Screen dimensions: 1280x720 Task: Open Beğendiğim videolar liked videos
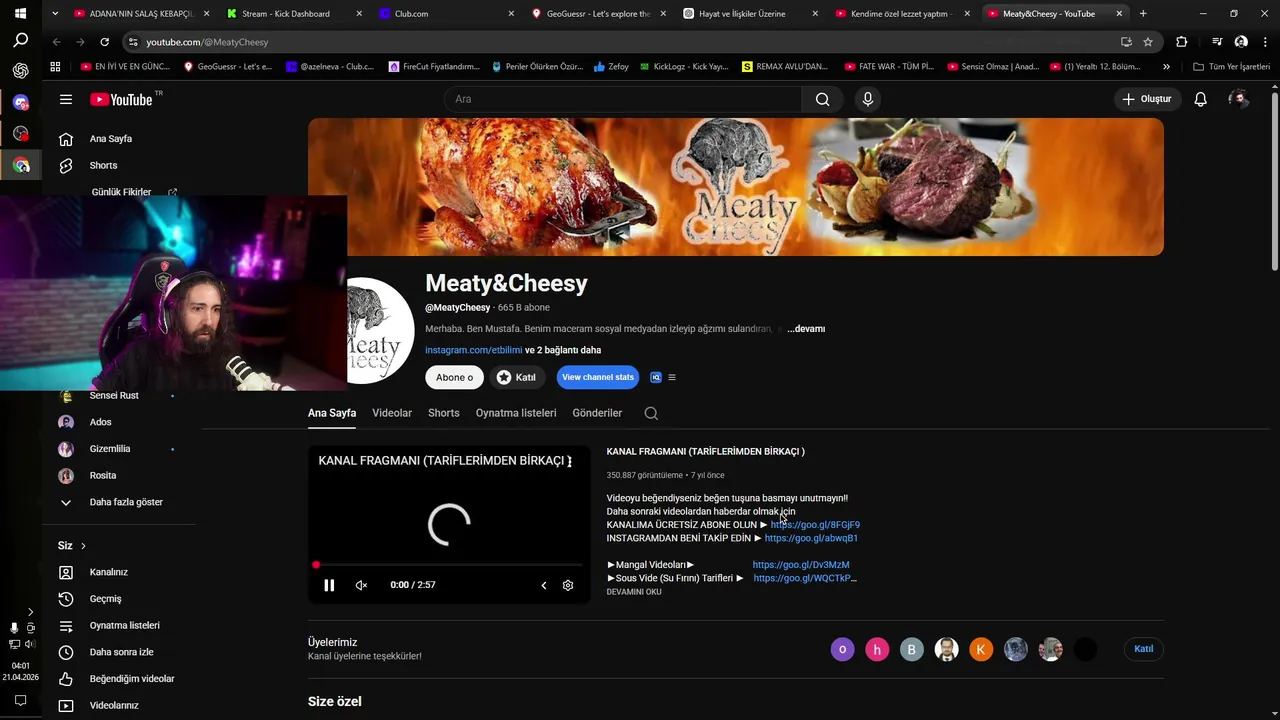132,679
